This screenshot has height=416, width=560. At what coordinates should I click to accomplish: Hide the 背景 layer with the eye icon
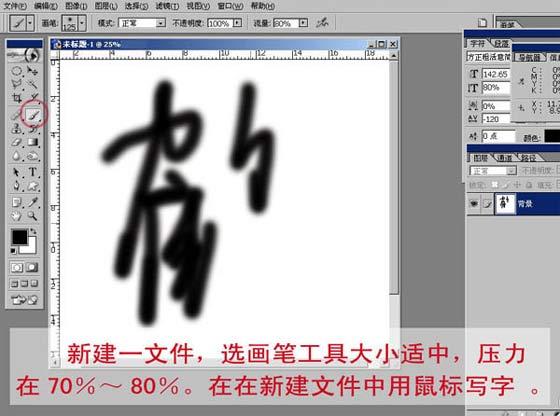(x=474, y=204)
